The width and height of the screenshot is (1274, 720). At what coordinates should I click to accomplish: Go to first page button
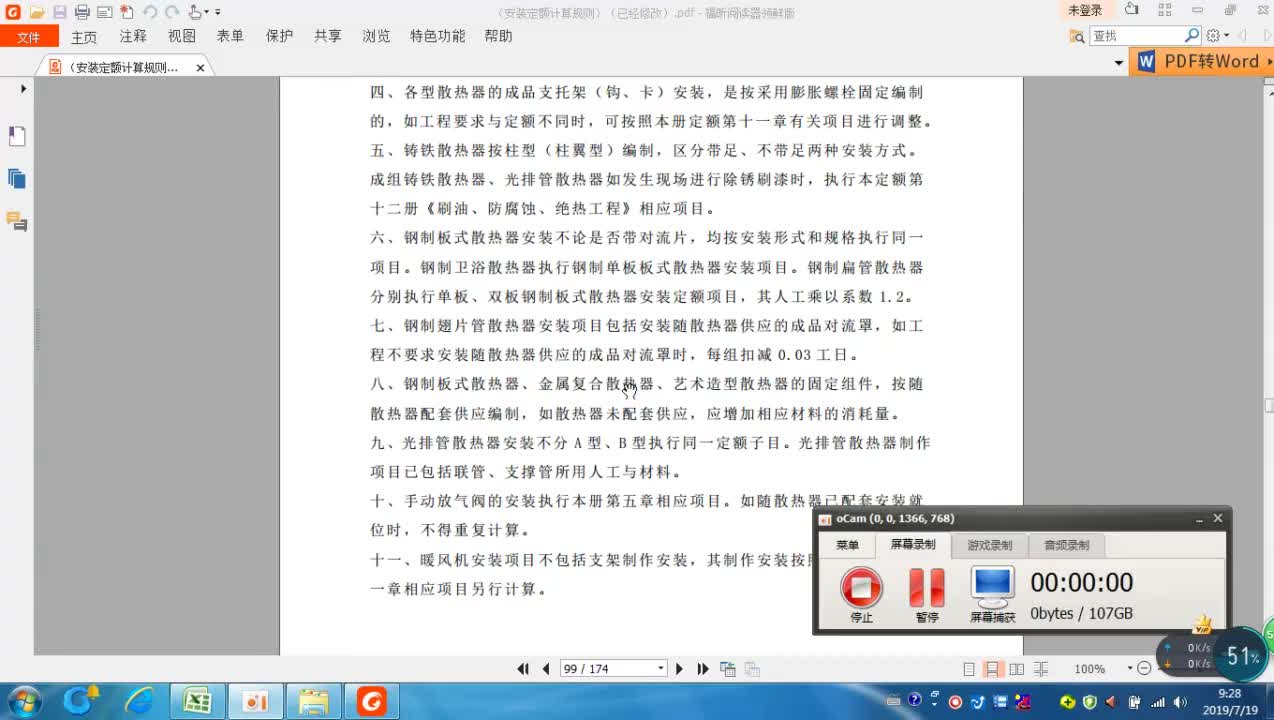pyautogui.click(x=523, y=668)
